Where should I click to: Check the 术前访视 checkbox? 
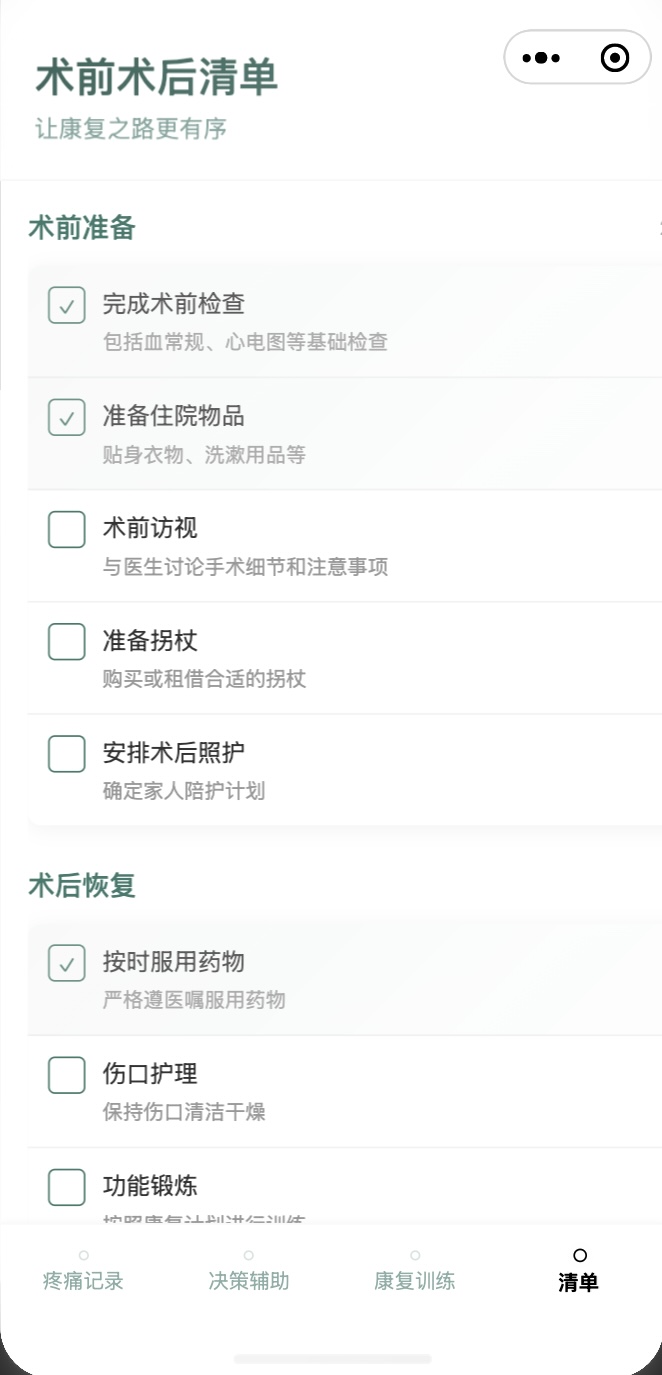click(x=66, y=529)
